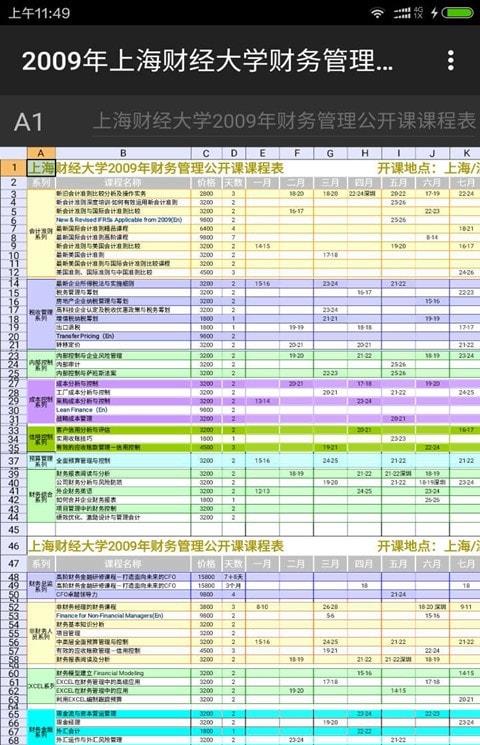Select row 2 header

[14, 183]
